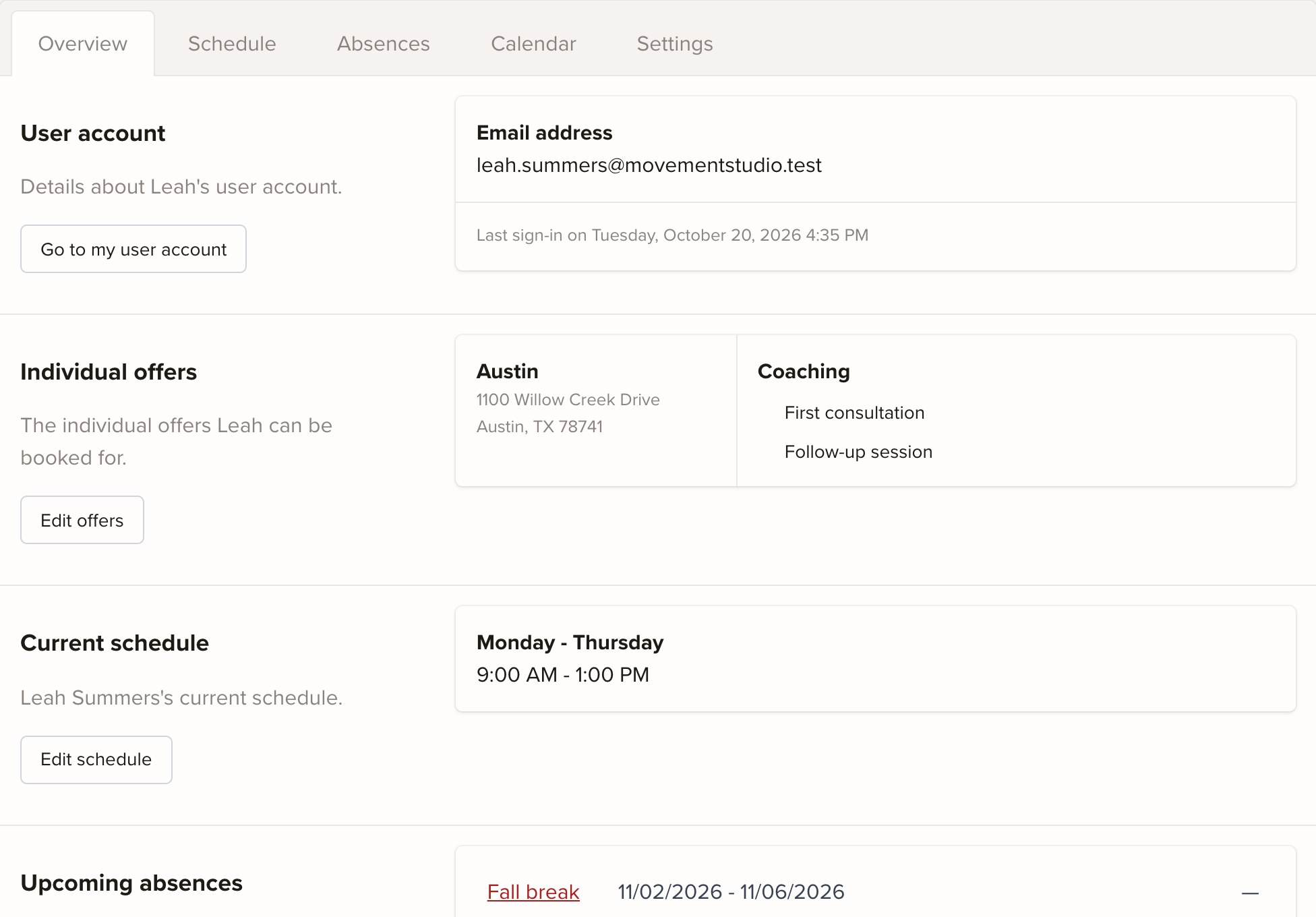The image size is (1316, 917).
Task: Open the Overview tab
Action: point(83,44)
